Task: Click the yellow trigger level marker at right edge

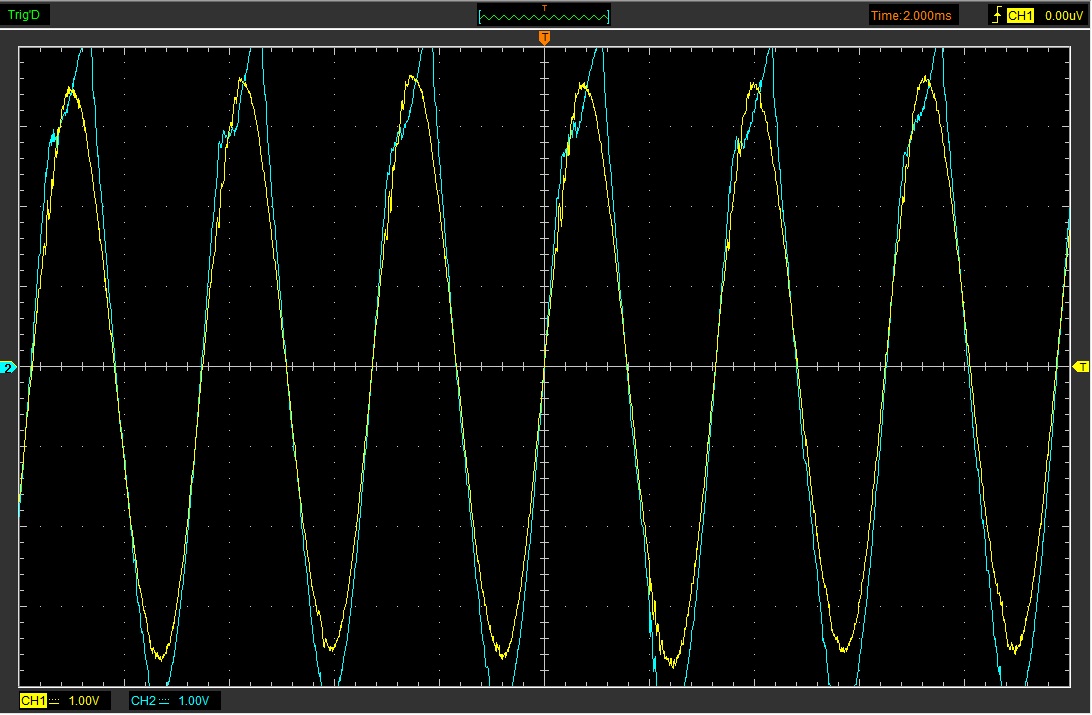Action: (1081, 368)
